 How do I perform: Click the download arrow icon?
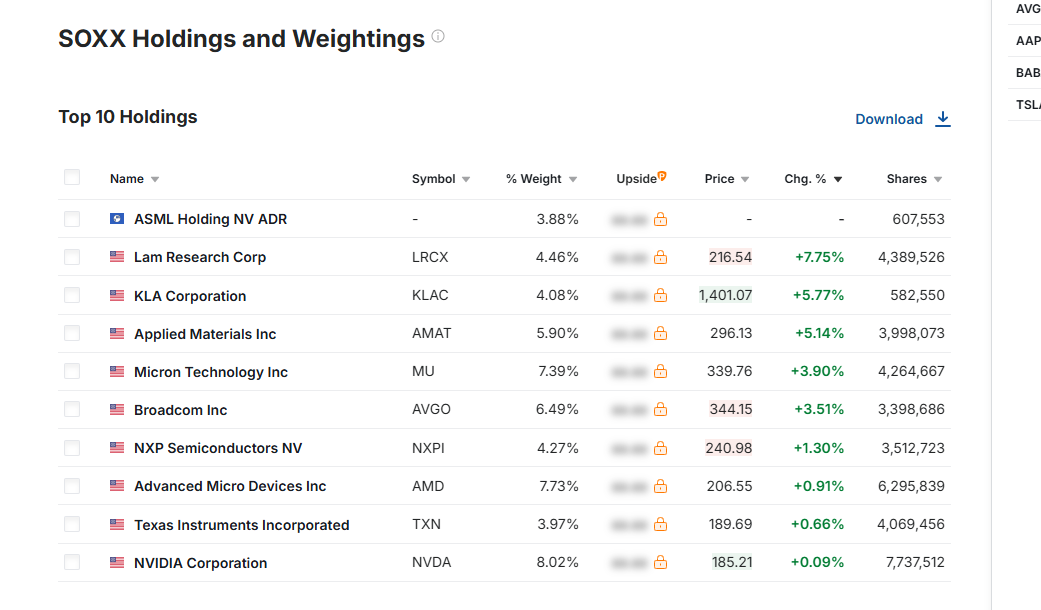click(943, 119)
